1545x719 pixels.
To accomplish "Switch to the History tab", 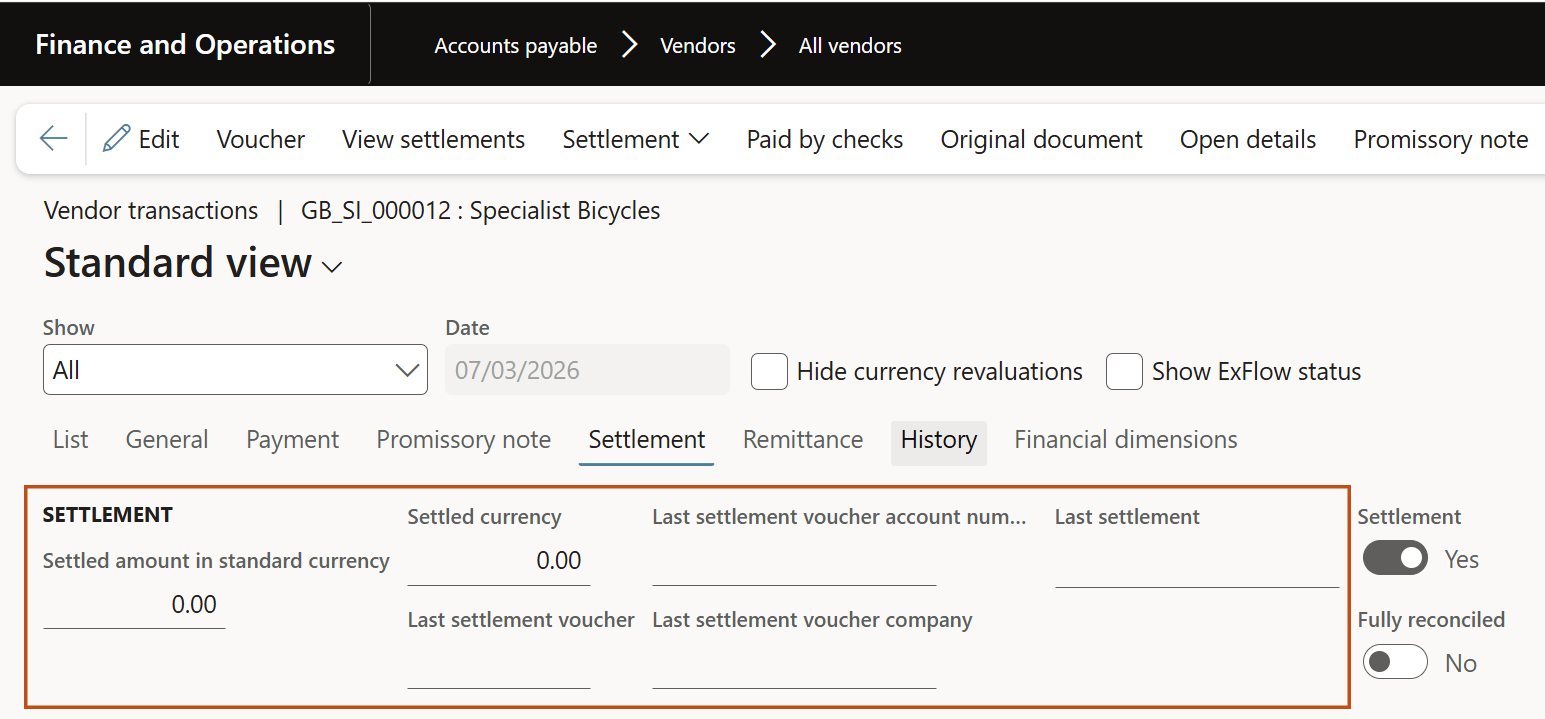I will coord(938,440).
